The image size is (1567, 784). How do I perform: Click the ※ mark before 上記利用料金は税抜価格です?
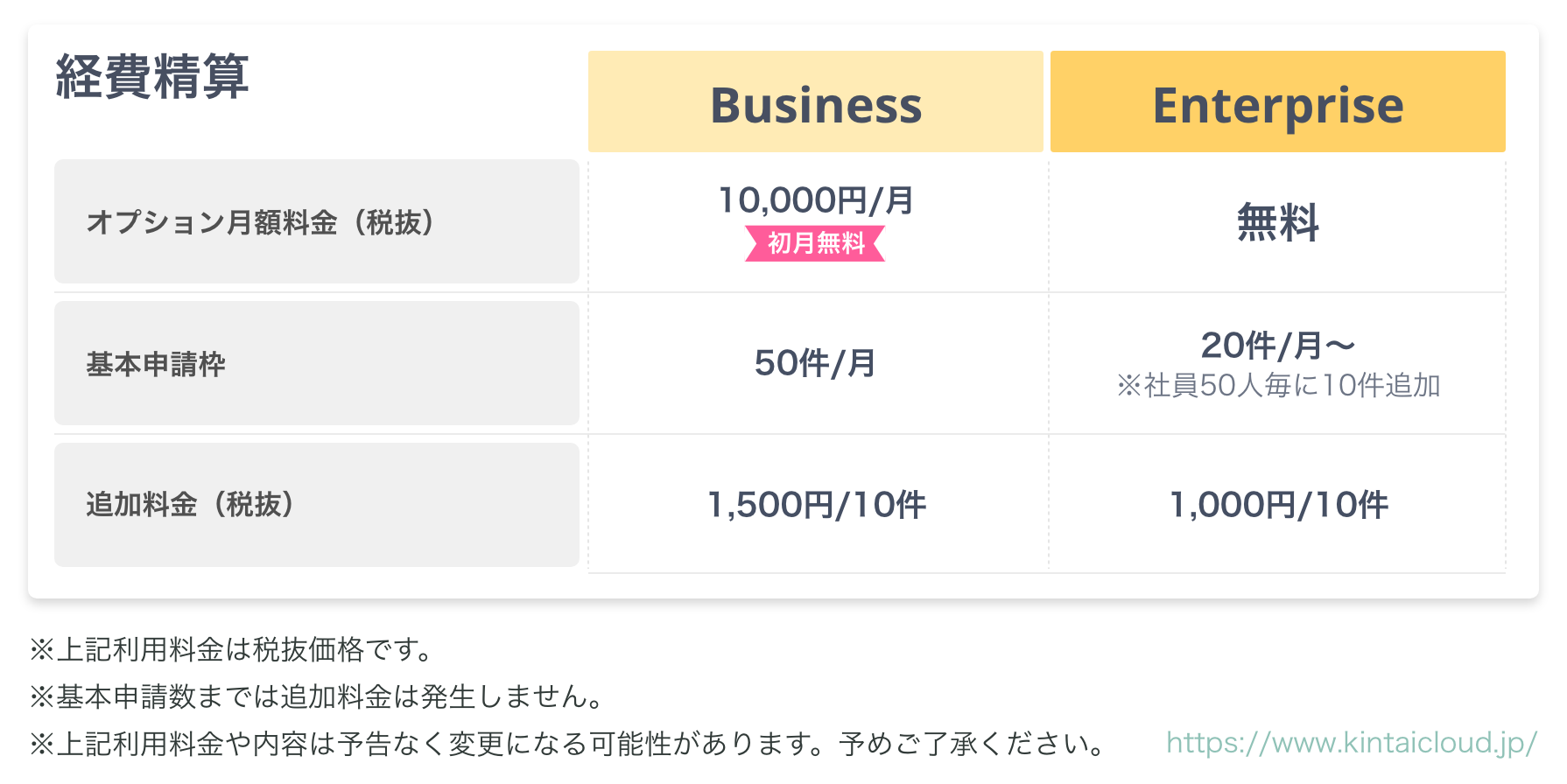(x=42, y=649)
